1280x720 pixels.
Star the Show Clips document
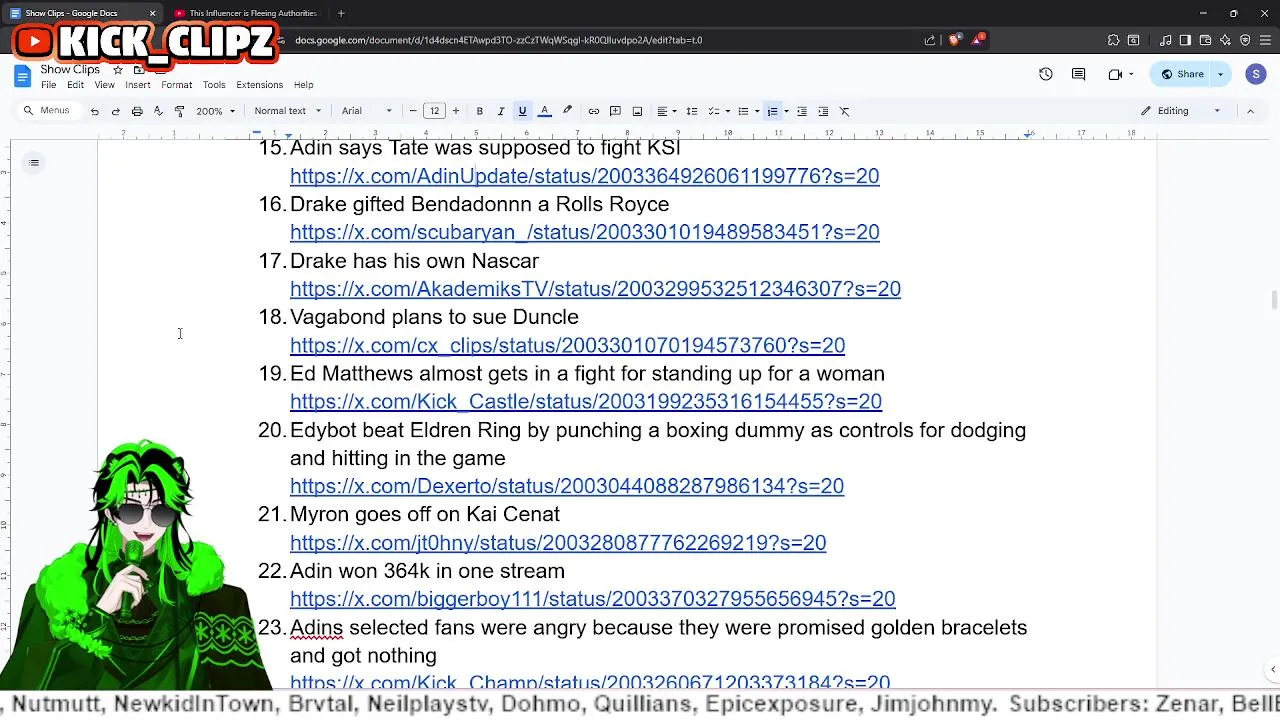(117, 70)
